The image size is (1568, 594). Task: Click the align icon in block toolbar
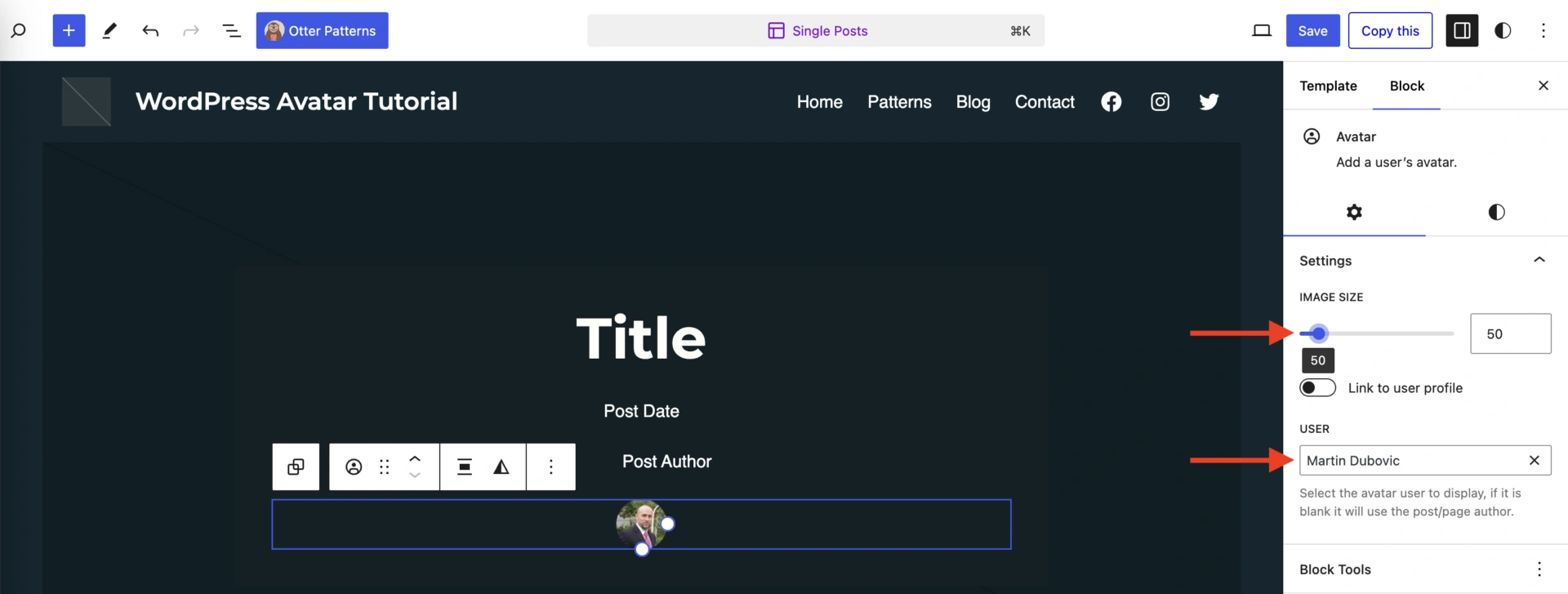tap(464, 467)
